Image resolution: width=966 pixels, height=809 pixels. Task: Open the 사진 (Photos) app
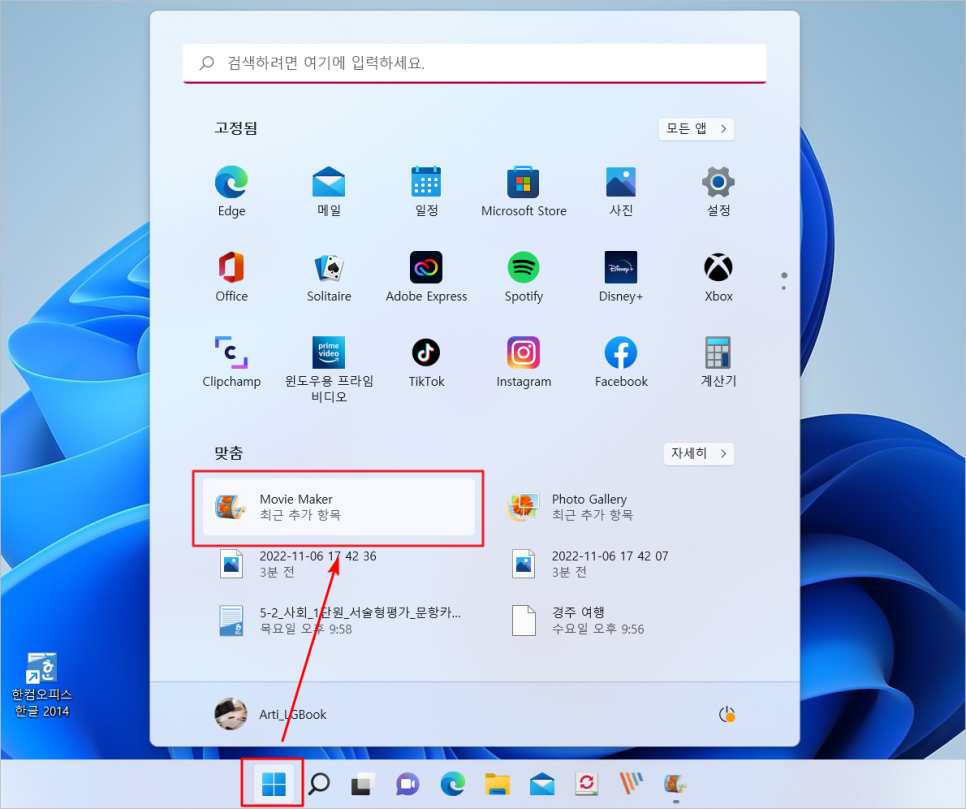[621, 191]
